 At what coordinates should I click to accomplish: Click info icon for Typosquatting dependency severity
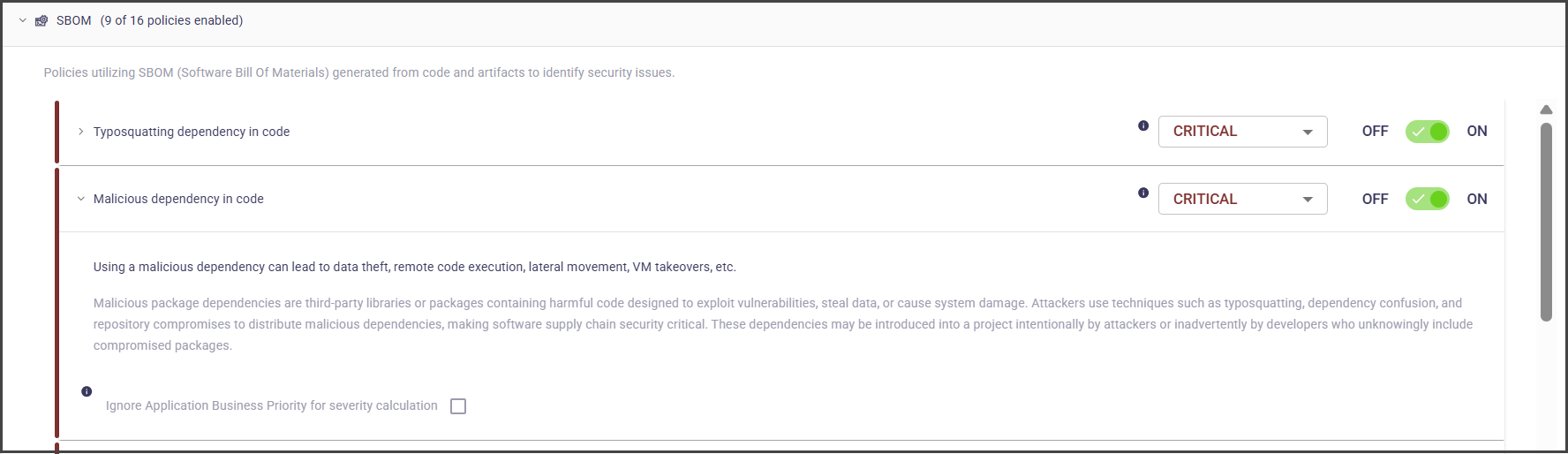click(1143, 125)
